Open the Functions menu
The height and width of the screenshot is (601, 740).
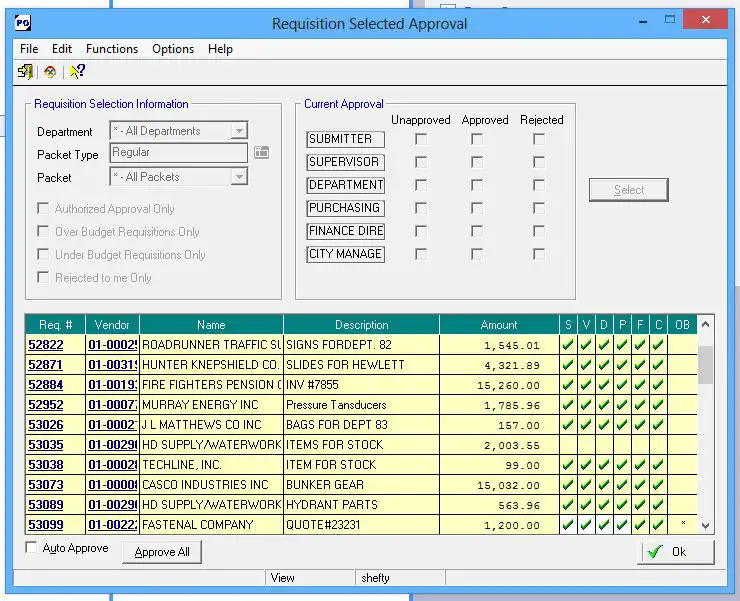click(112, 49)
